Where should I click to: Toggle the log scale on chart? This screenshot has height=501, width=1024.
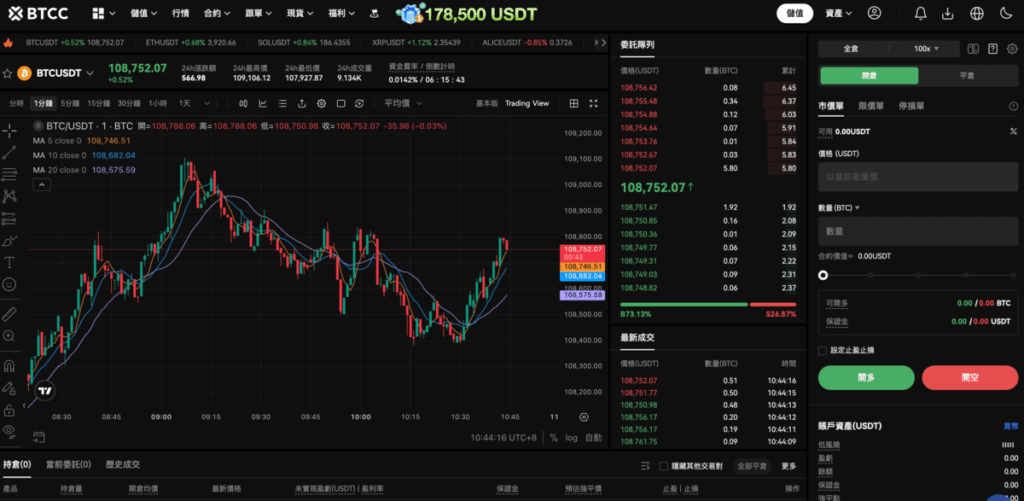[x=571, y=438]
